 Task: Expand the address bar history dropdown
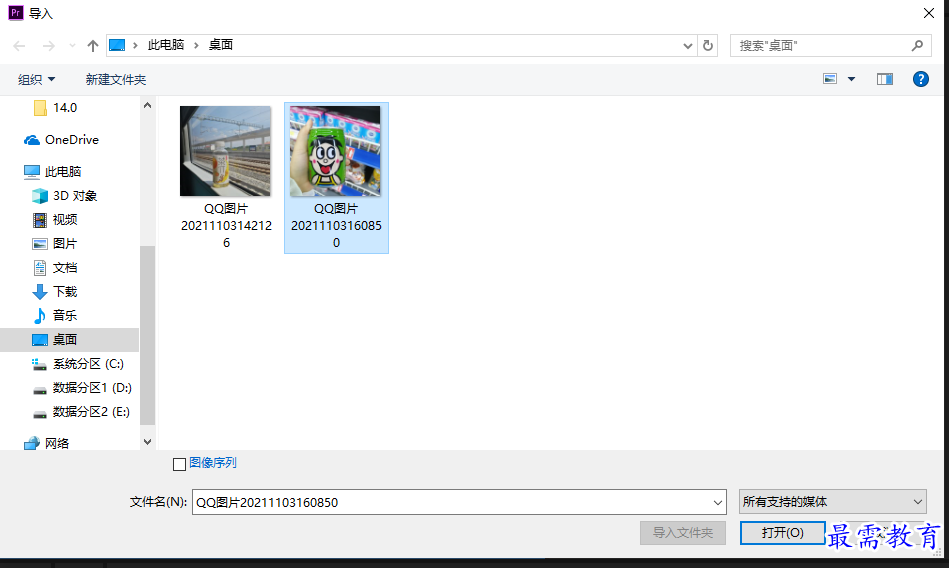tap(688, 45)
